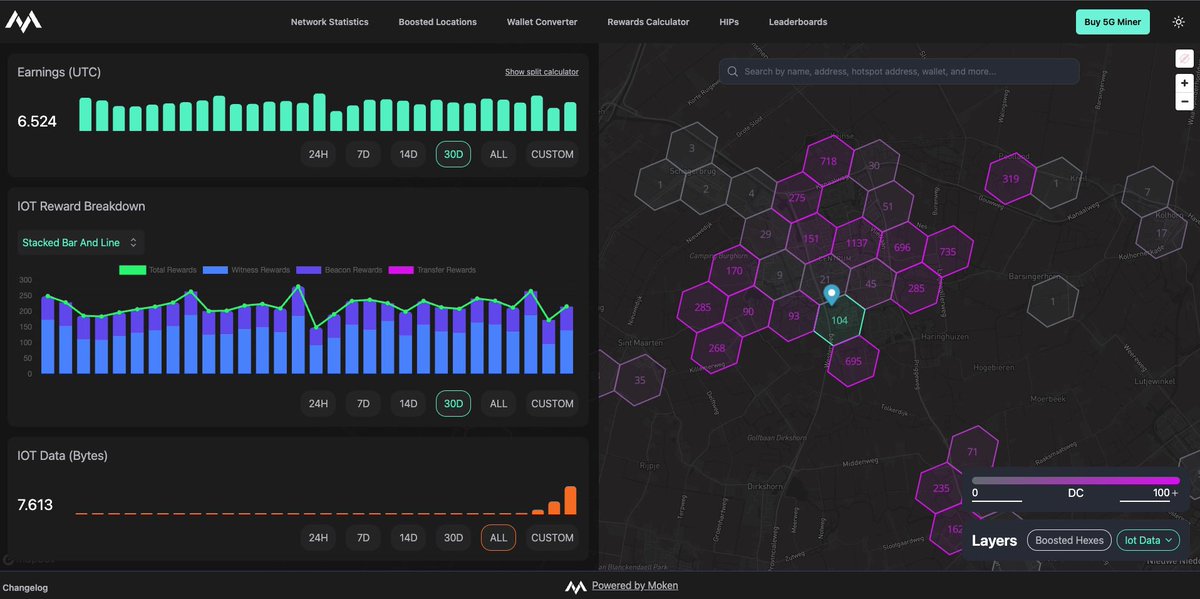The image size is (1200, 599).
Task: Hide the Witness Rewards series via its legend
Action: [246, 270]
